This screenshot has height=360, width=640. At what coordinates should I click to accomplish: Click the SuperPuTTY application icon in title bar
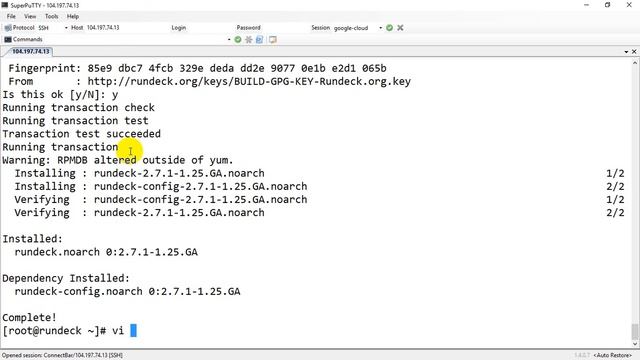(5, 5)
